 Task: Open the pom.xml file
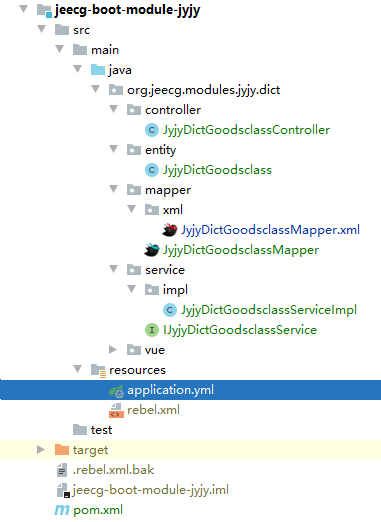click(x=98, y=510)
